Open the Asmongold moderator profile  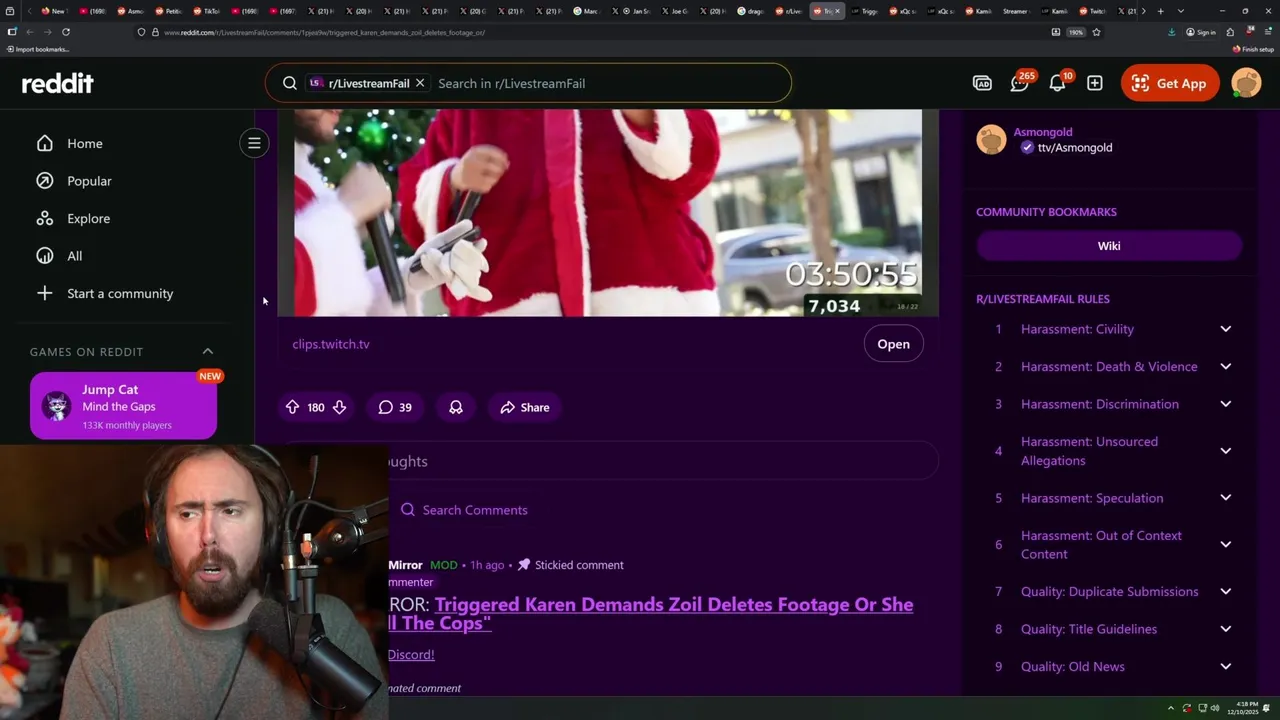(x=1043, y=132)
